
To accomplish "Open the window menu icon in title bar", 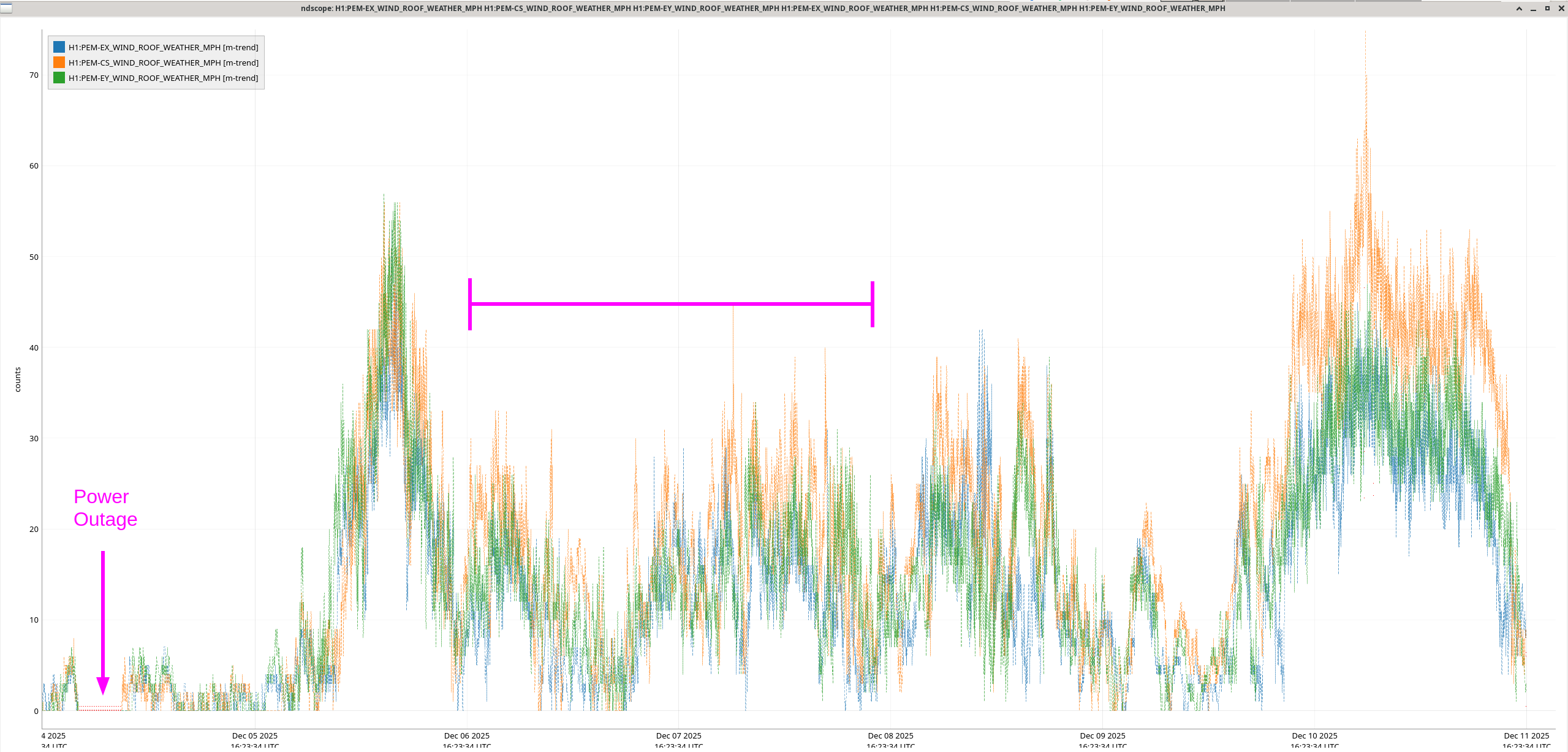I will 6,8.
